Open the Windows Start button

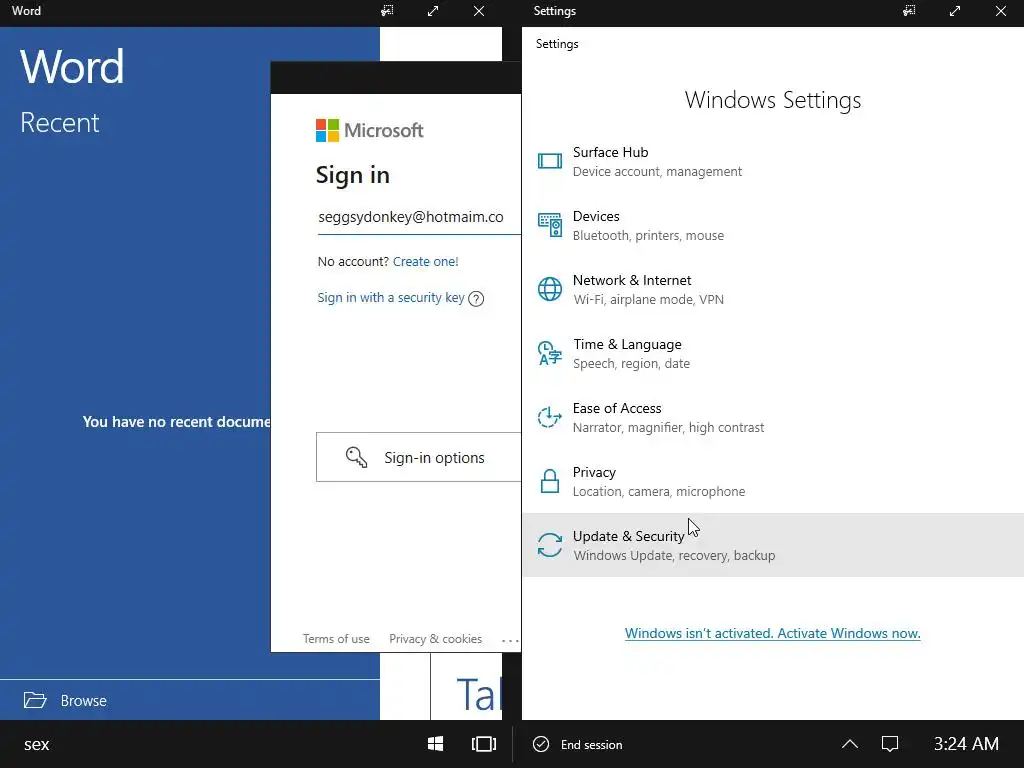436,744
